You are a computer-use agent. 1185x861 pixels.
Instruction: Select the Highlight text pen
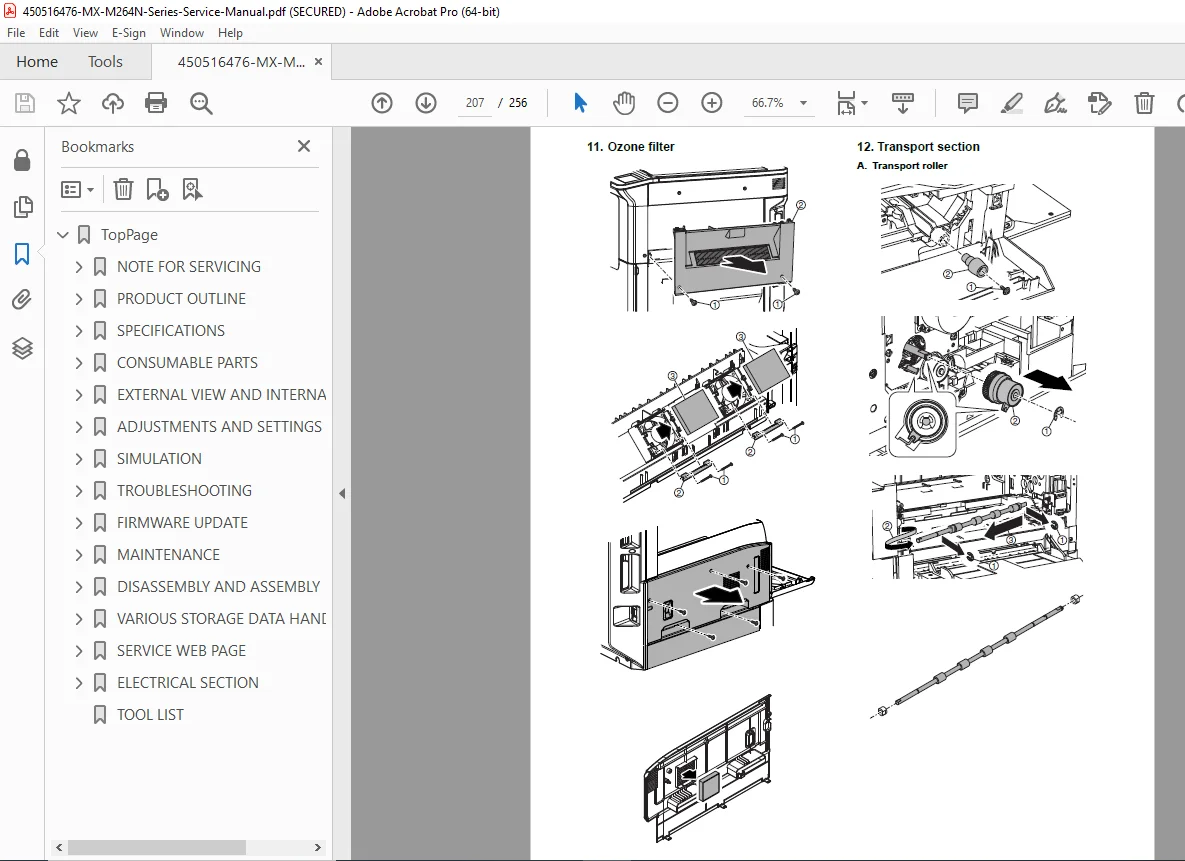pos(1011,103)
